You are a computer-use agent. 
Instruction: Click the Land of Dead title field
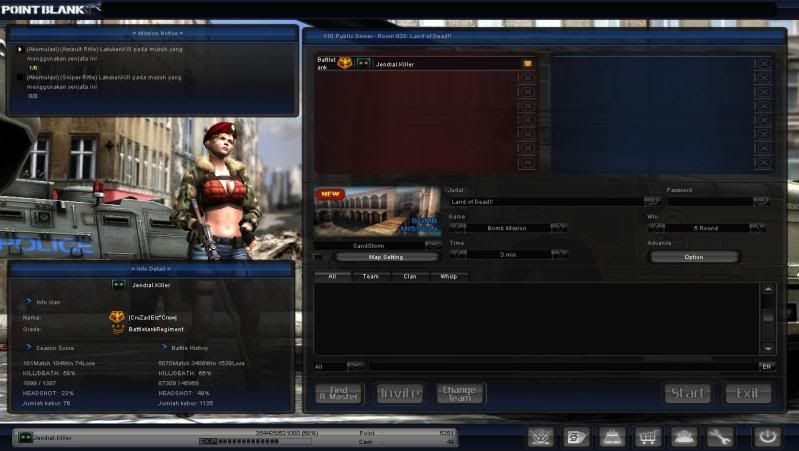(546, 201)
